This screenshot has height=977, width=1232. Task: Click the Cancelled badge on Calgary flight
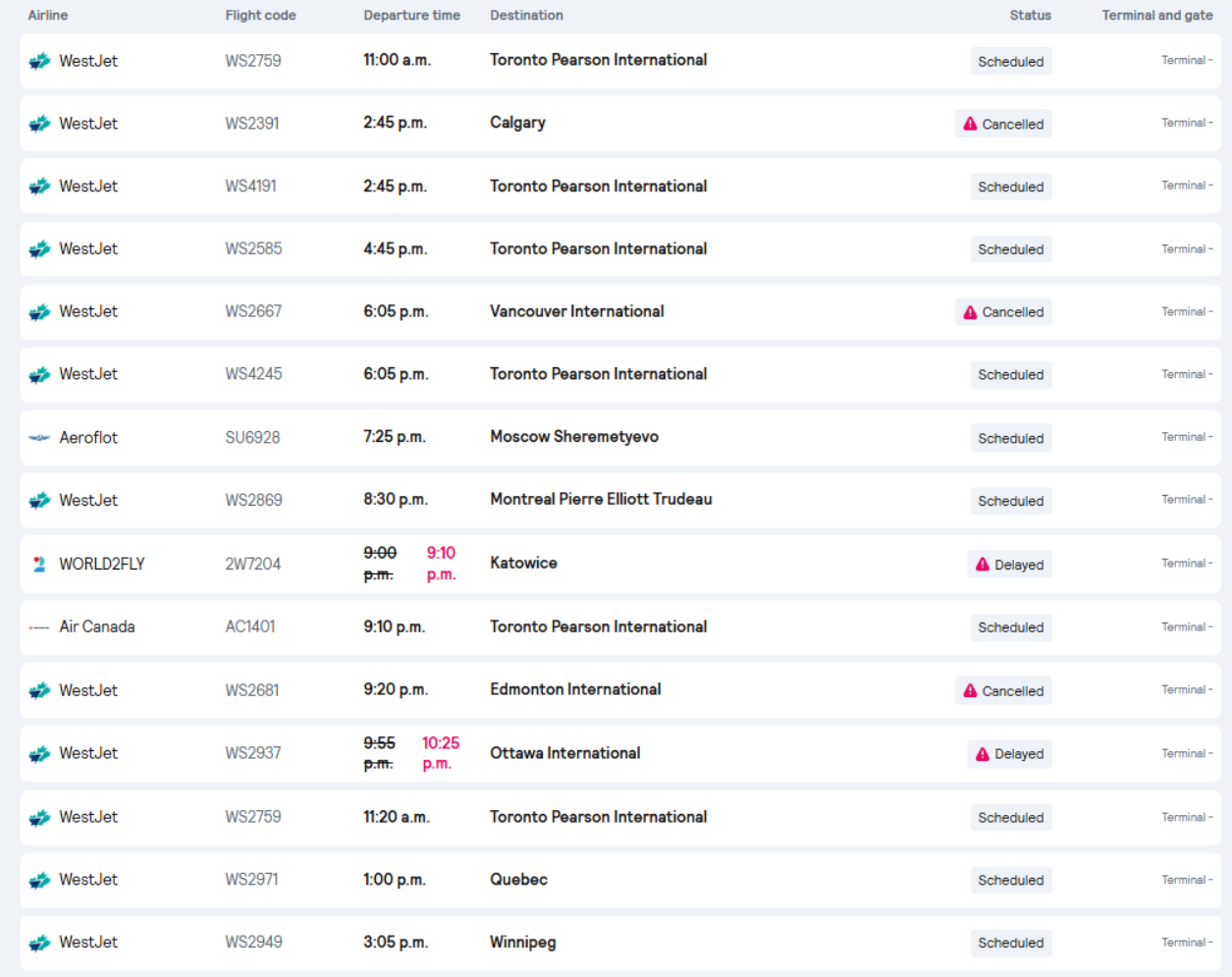pyautogui.click(x=1003, y=124)
